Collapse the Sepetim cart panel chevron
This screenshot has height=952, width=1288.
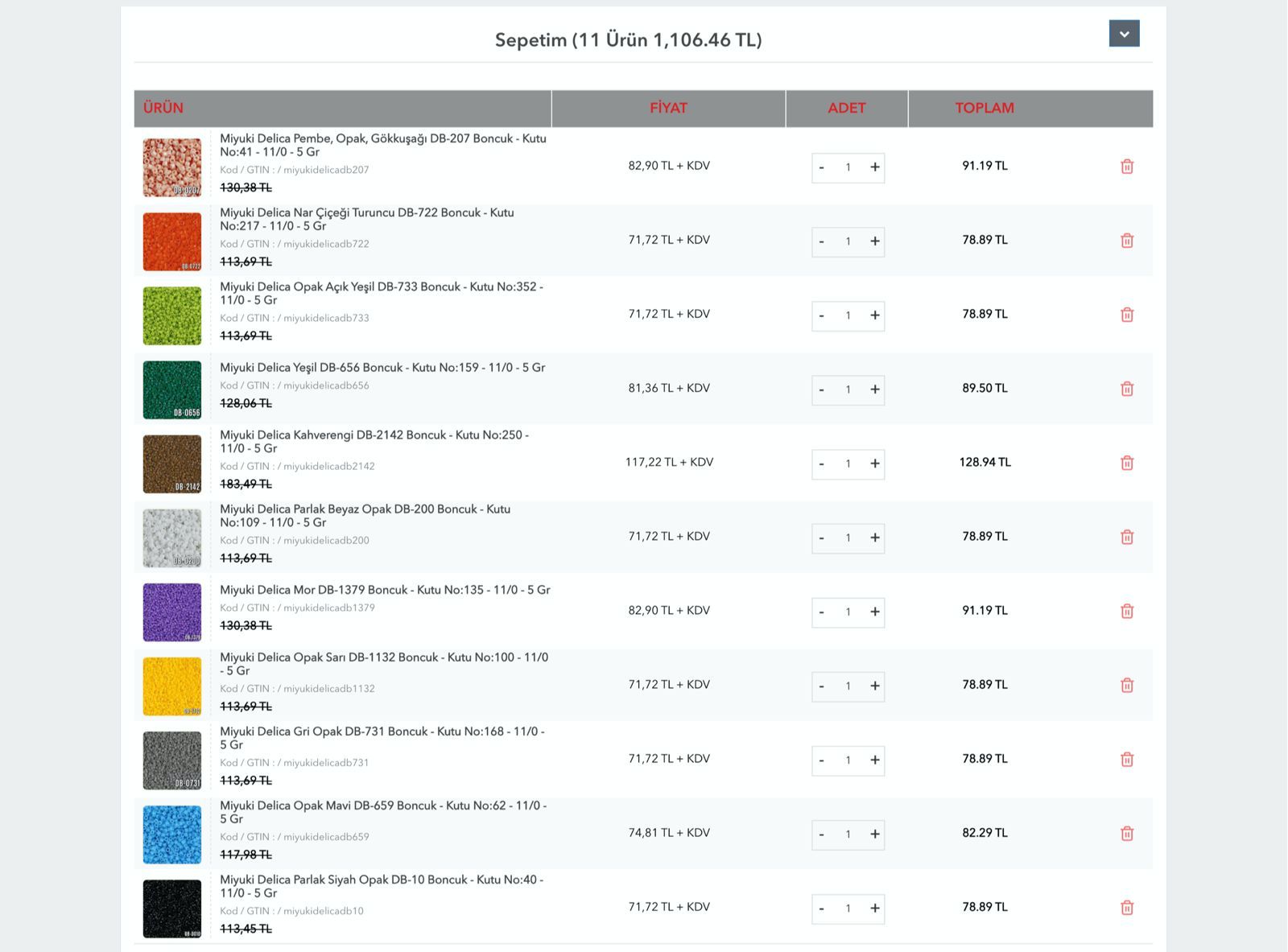click(x=1124, y=34)
